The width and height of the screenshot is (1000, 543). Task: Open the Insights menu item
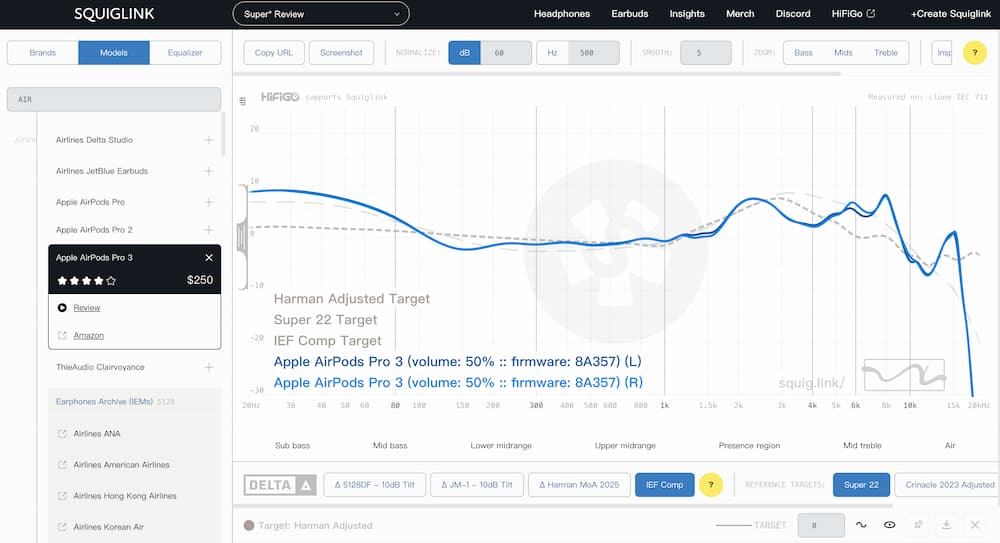[687, 14]
